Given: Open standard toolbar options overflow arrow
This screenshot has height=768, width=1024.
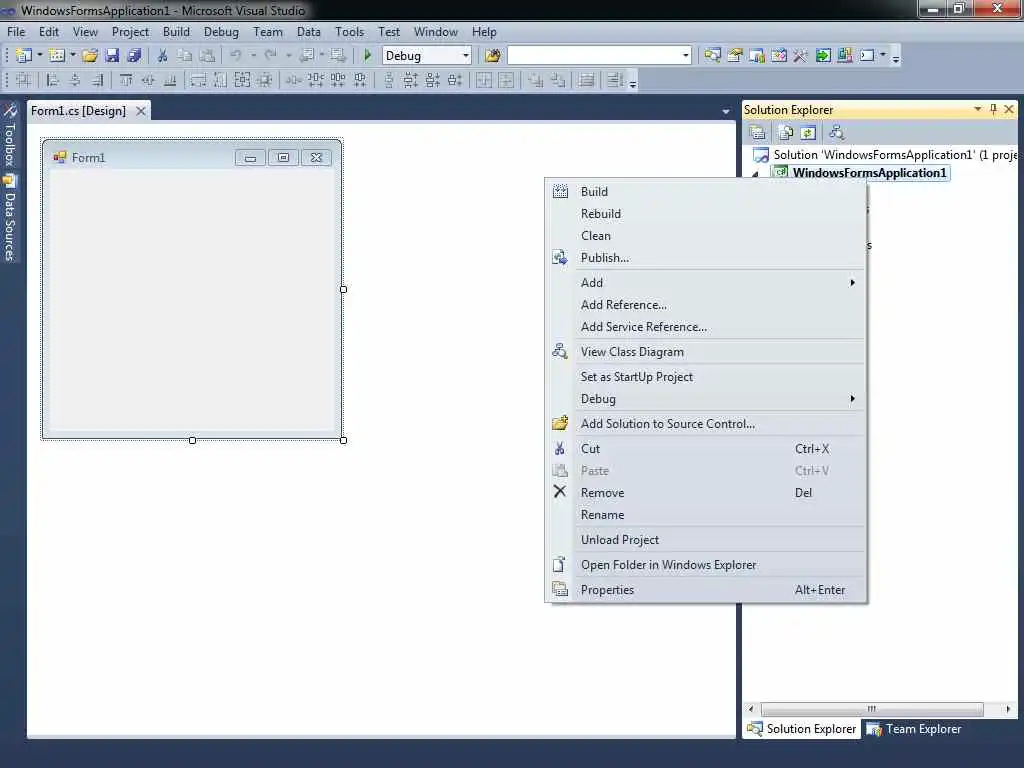Looking at the screenshot, I should [x=896, y=58].
